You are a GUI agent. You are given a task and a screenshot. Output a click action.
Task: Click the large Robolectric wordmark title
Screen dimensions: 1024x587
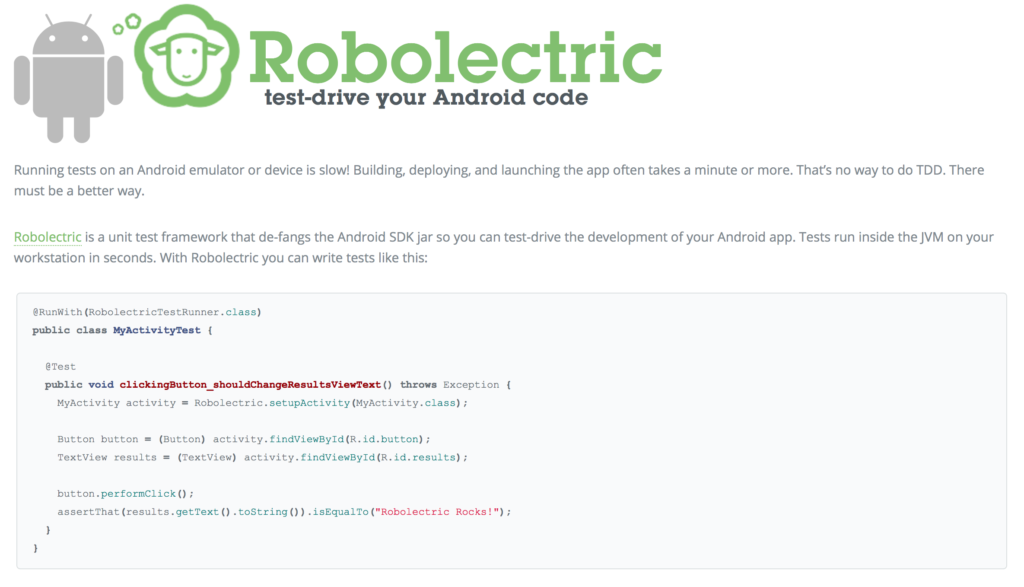tap(455, 57)
